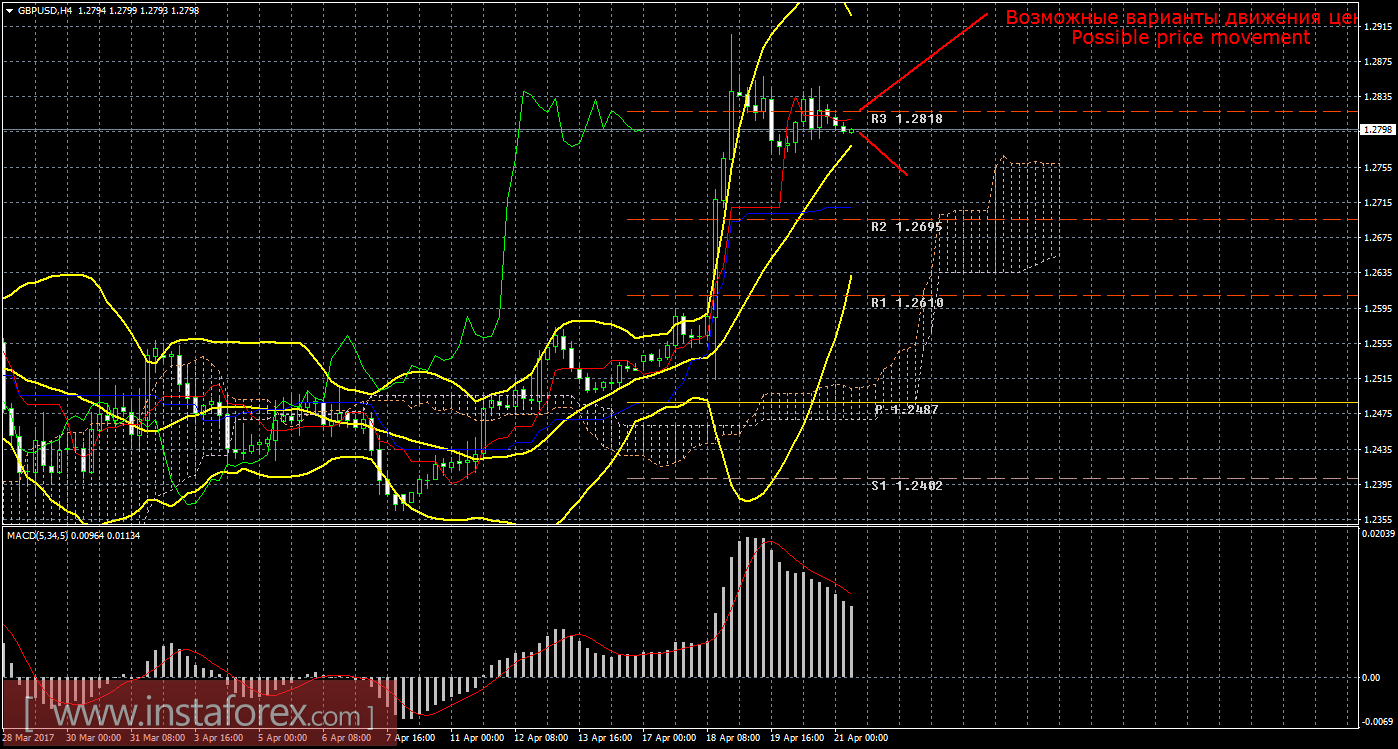Click the '11 Apr 00:00' time label
The height and width of the screenshot is (749, 1398).
476,739
